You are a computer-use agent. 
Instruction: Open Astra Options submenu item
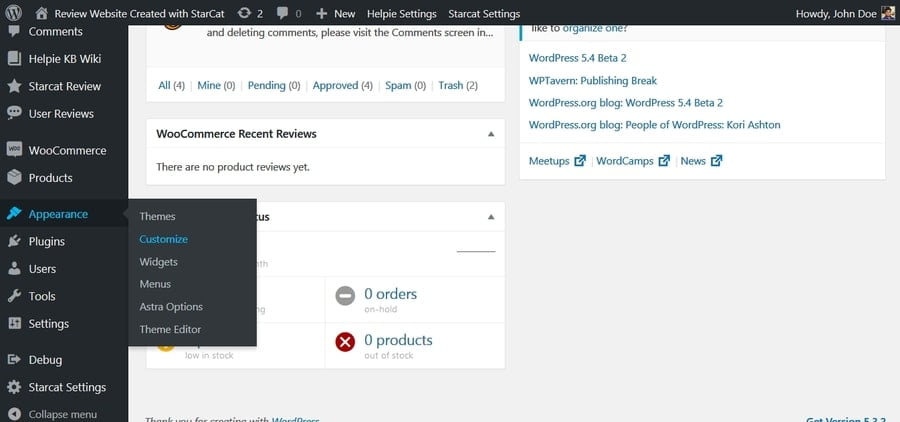[x=171, y=307]
